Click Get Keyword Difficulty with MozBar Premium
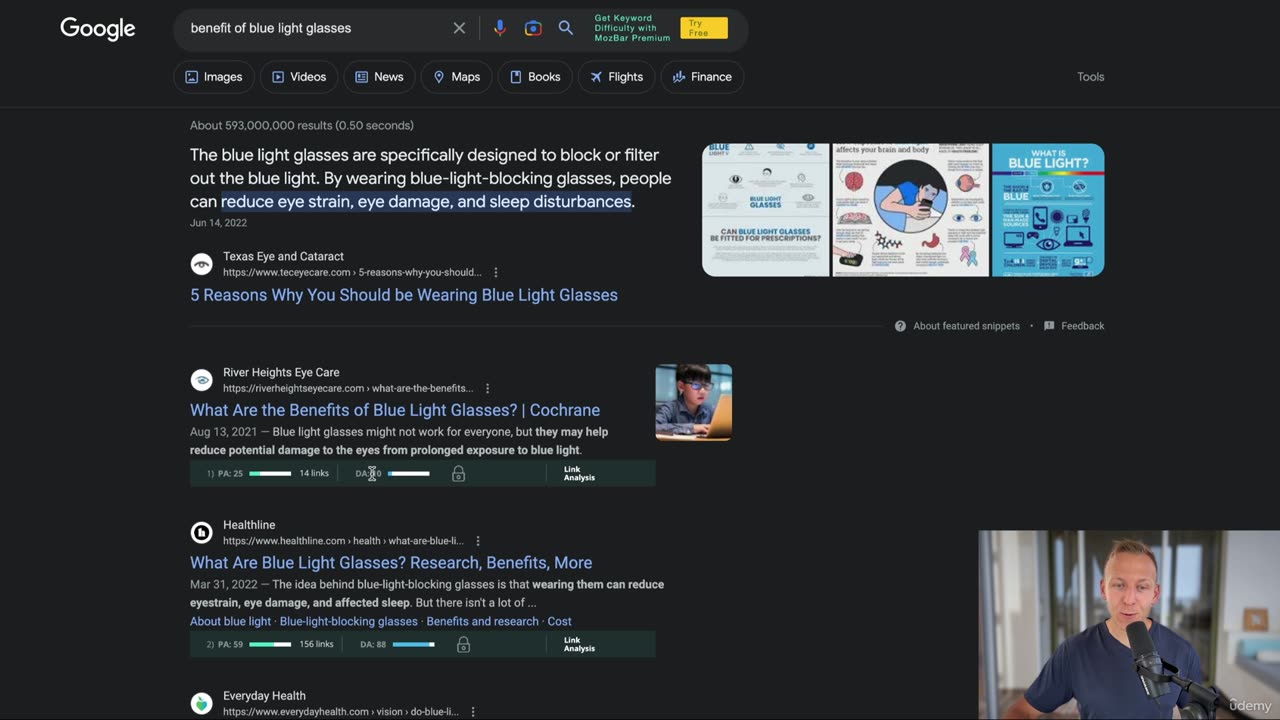Screen dimensions: 1280x720 [x=632, y=28]
